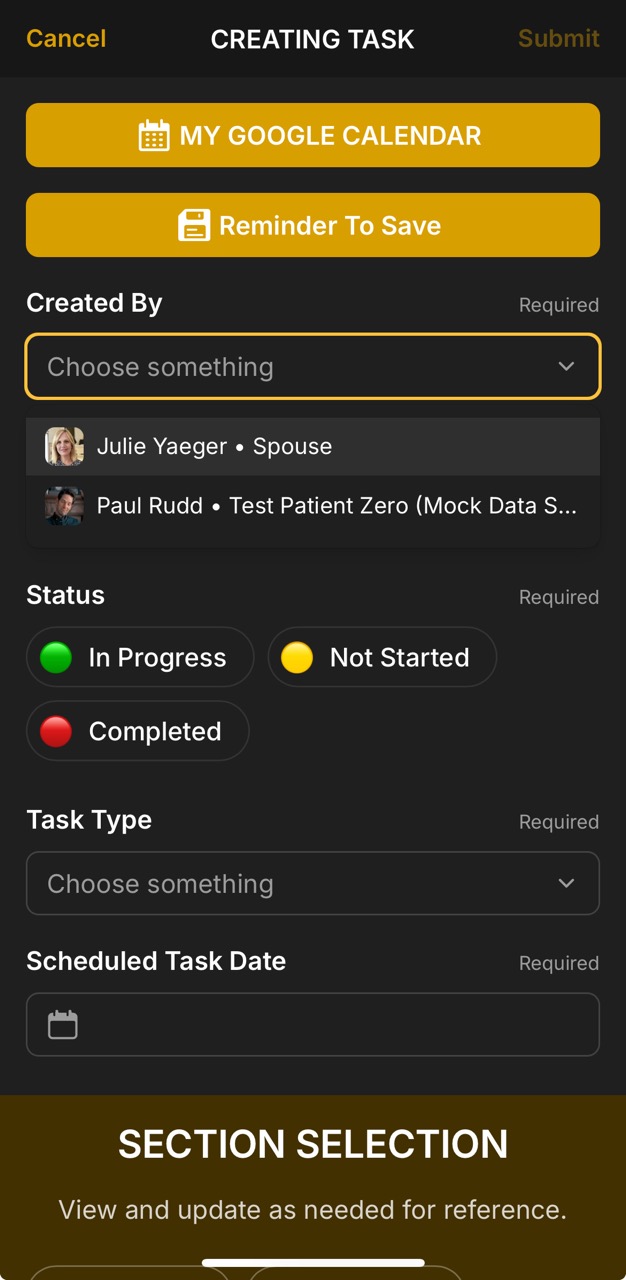Click the floppy disk icon on Reminder To Save
This screenshot has height=1280, width=626.
(194, 225)
